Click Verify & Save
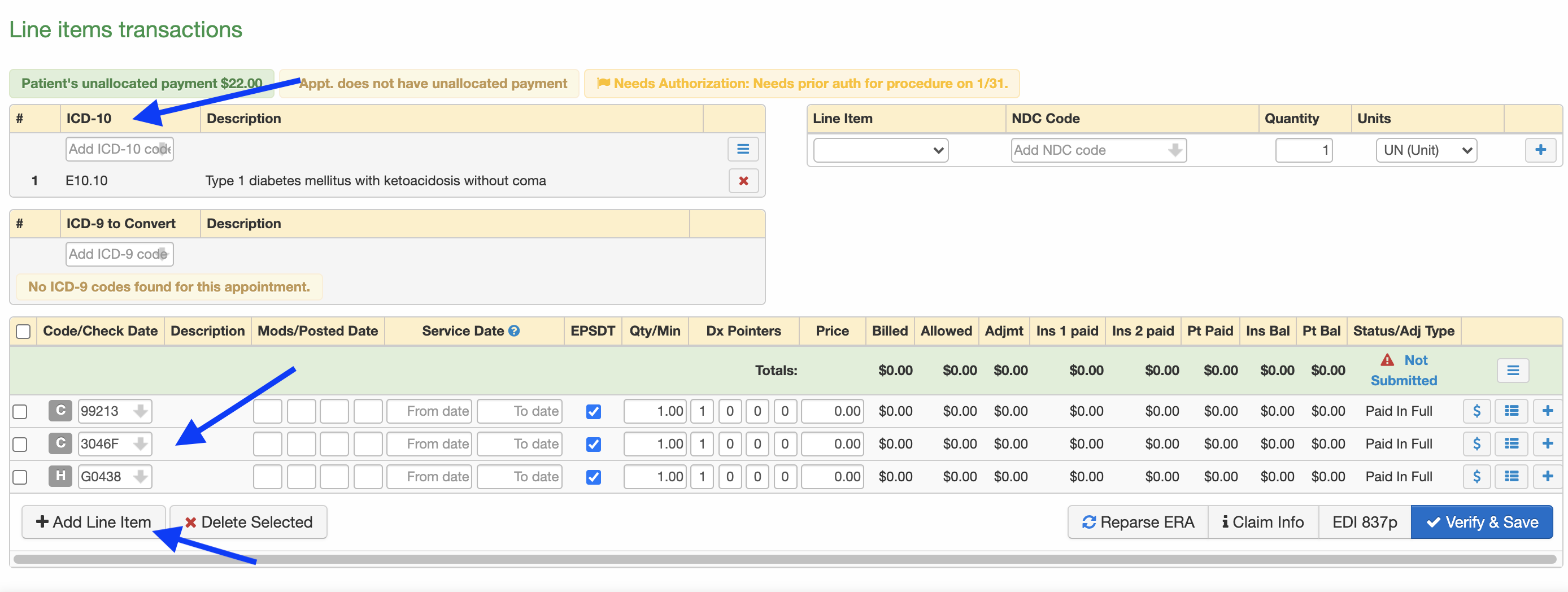 tap(1482, 522)
